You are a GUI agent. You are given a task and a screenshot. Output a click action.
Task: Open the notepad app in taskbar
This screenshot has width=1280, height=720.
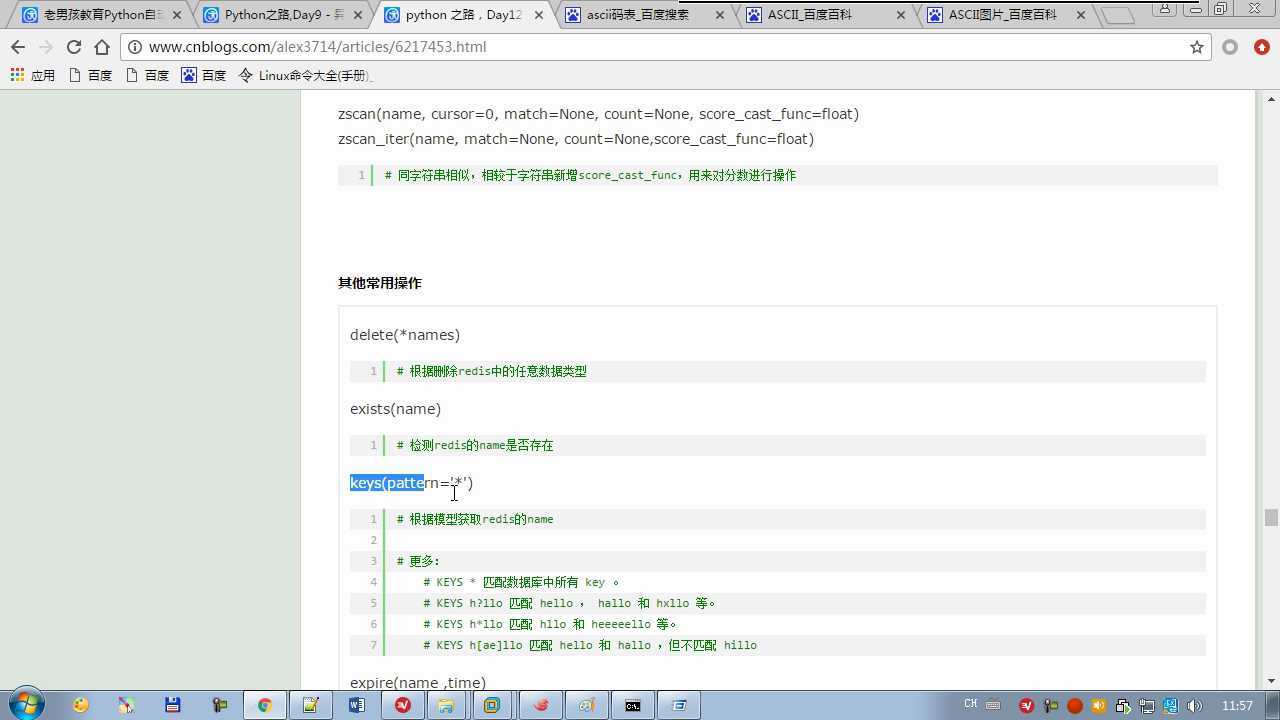point(310,705)
